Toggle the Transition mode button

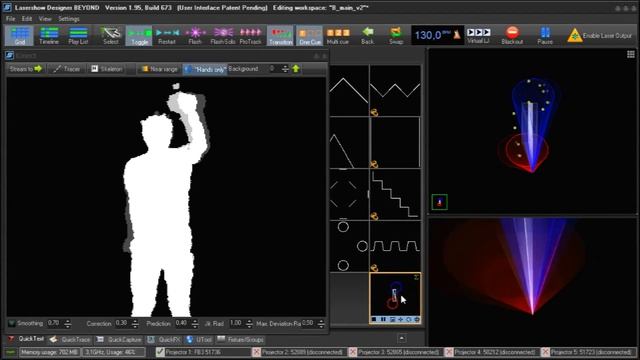(280, 36)
